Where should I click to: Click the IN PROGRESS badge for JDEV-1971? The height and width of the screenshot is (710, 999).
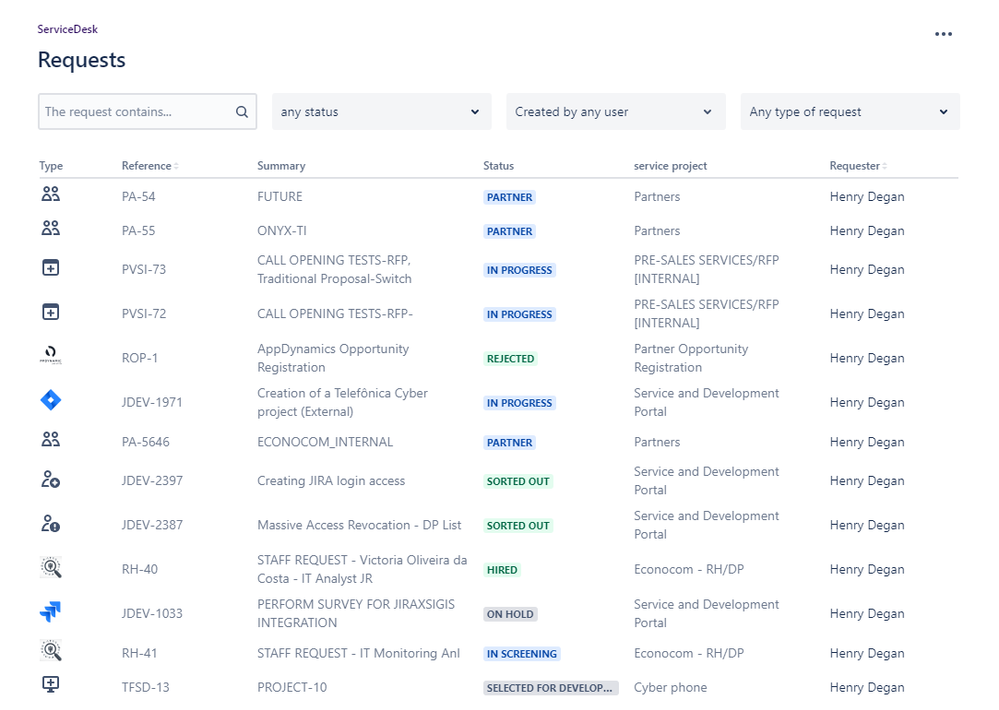[519, 403]
